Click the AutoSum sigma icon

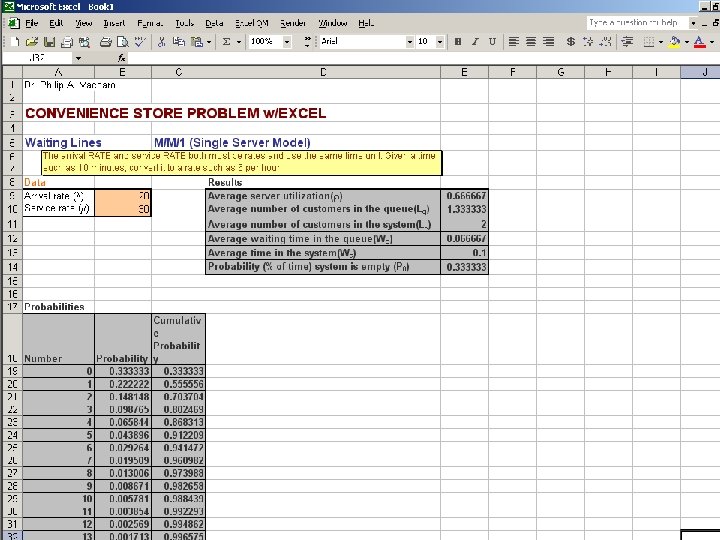(226, 42)
